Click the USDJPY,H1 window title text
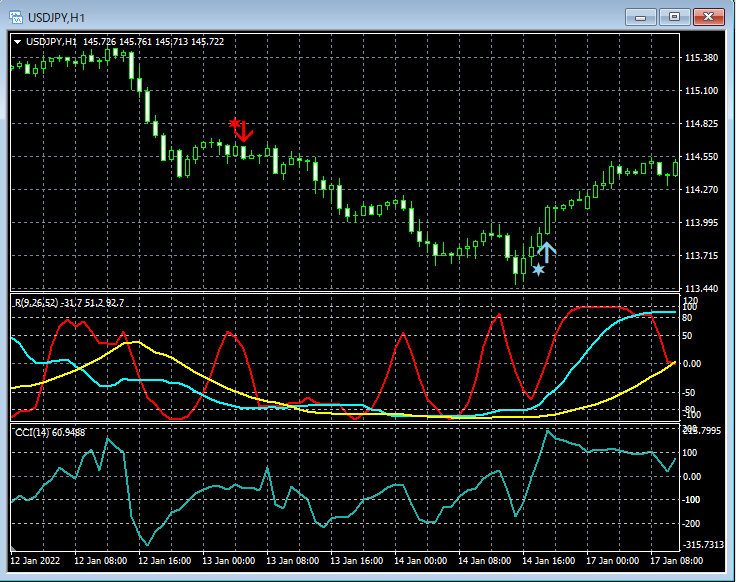 pyautogui.click(x=55, y=17)
